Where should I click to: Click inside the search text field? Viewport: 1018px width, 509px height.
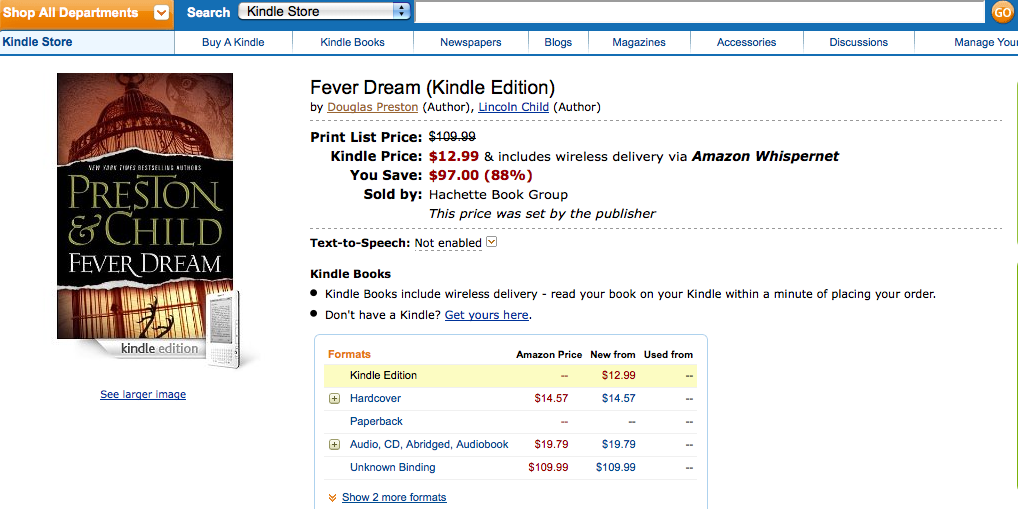pos(700,12)
